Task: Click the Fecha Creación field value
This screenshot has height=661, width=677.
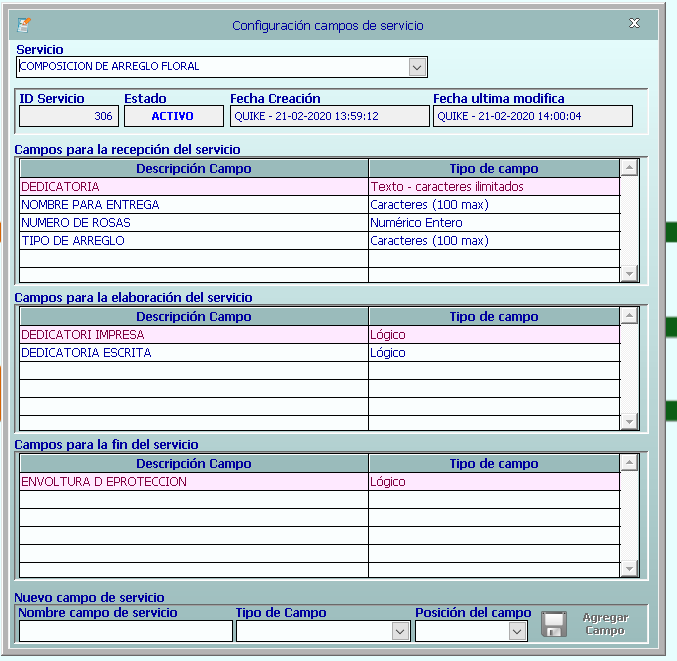Action: 329,116
